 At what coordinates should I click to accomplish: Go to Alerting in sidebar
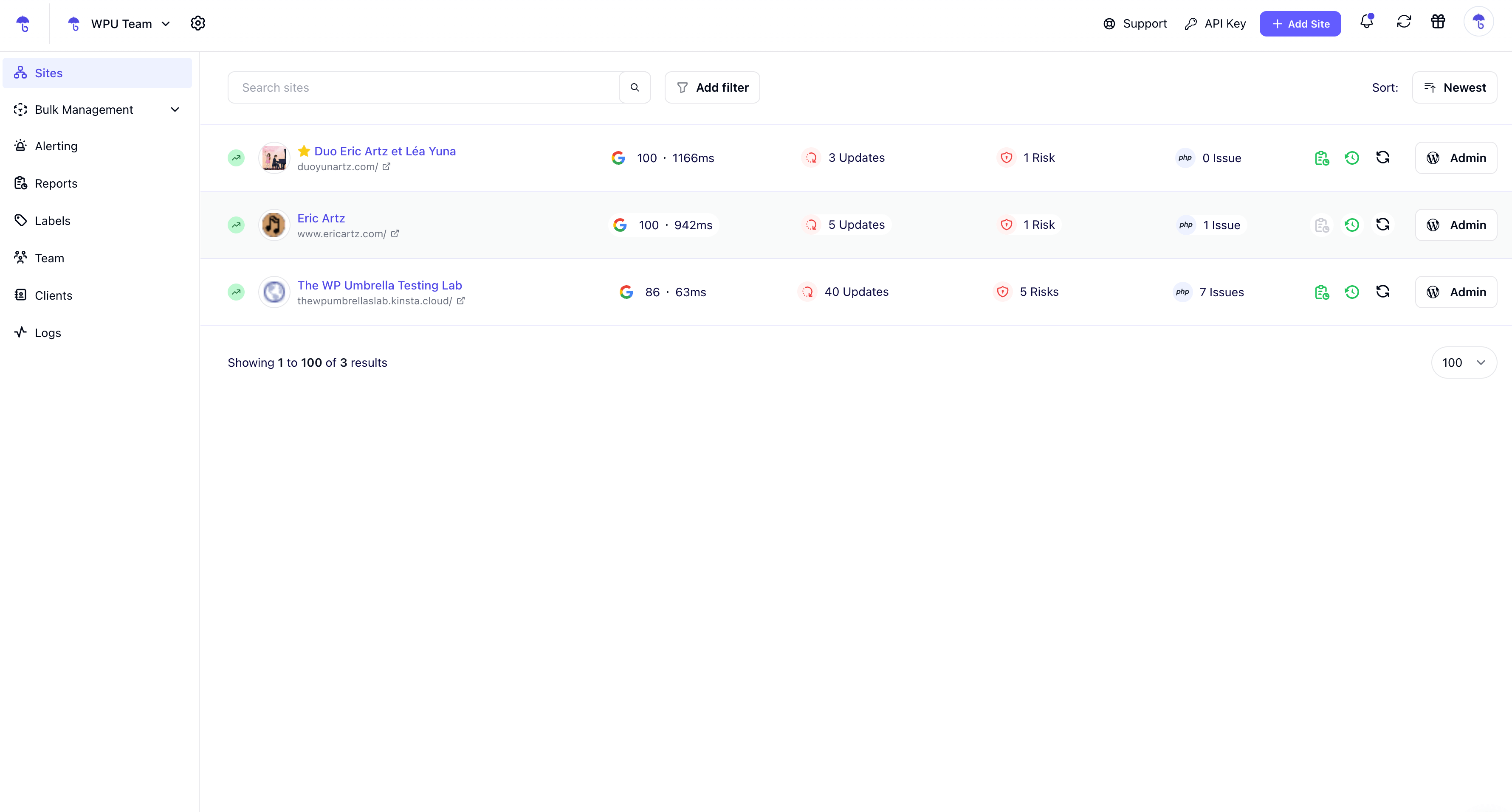coord(56,146)
